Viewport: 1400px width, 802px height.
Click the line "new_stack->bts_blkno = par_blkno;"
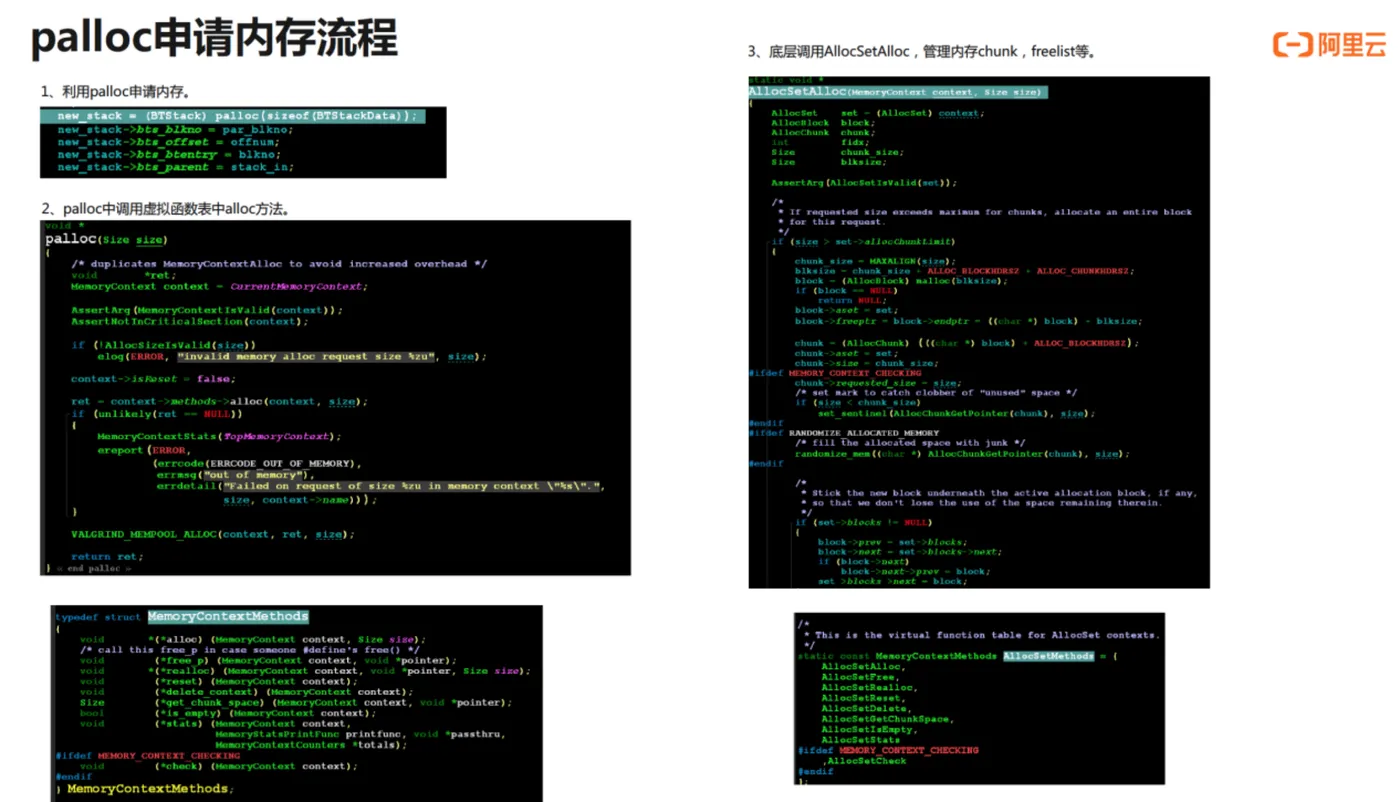pos(174,129)
